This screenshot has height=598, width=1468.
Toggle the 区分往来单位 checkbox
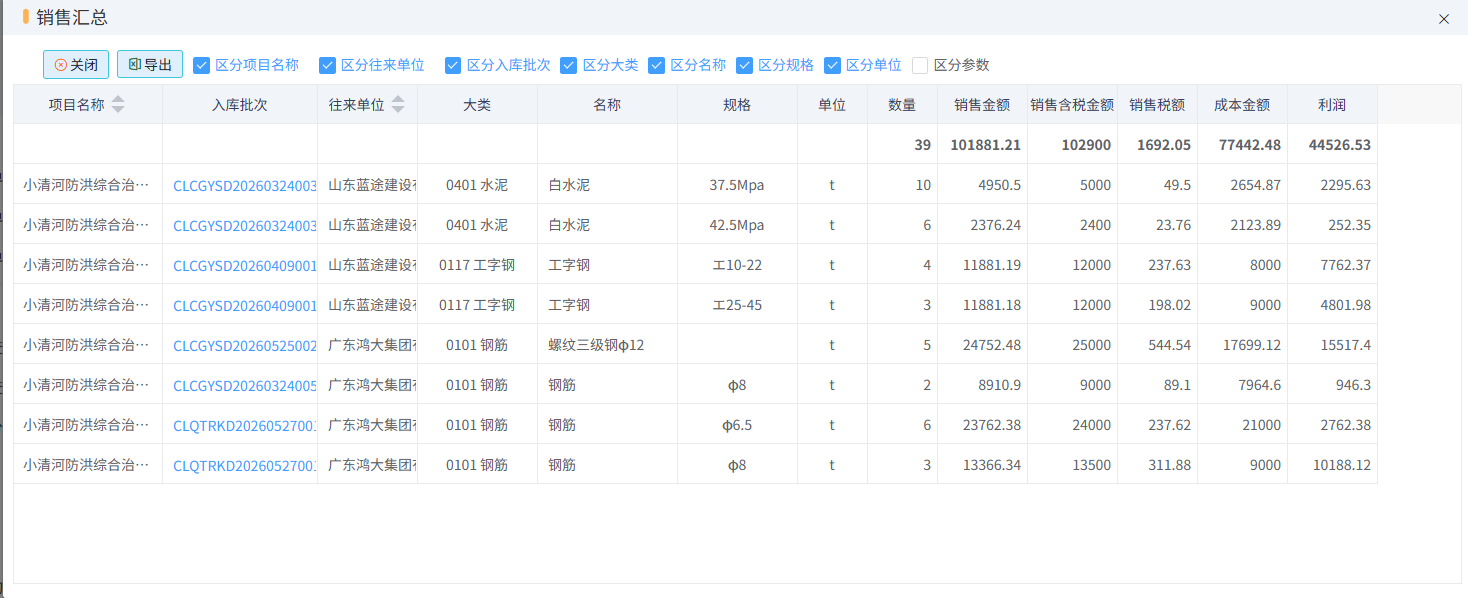pyautogui.click(x=327, y=65)
